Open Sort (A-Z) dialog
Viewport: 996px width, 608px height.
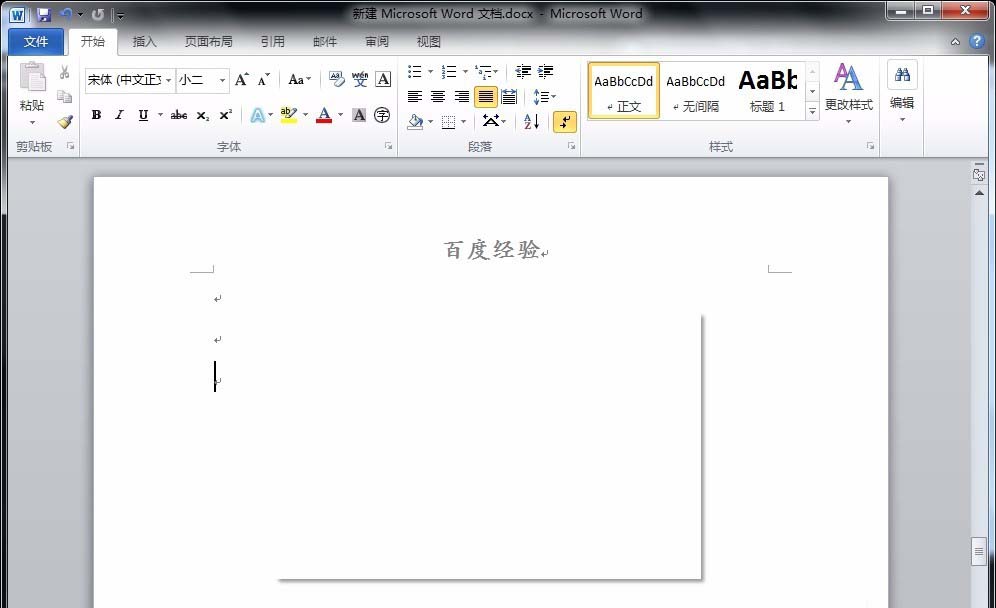click(x=532, y=121)
